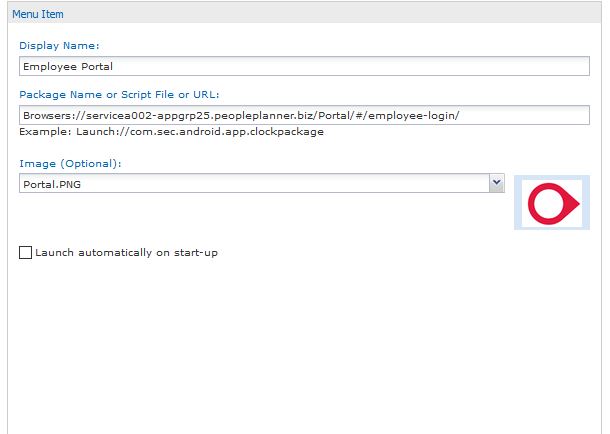Toggle Launch automatically on start-up checkbox
The image size is (610, 434).
pos(25,253)
